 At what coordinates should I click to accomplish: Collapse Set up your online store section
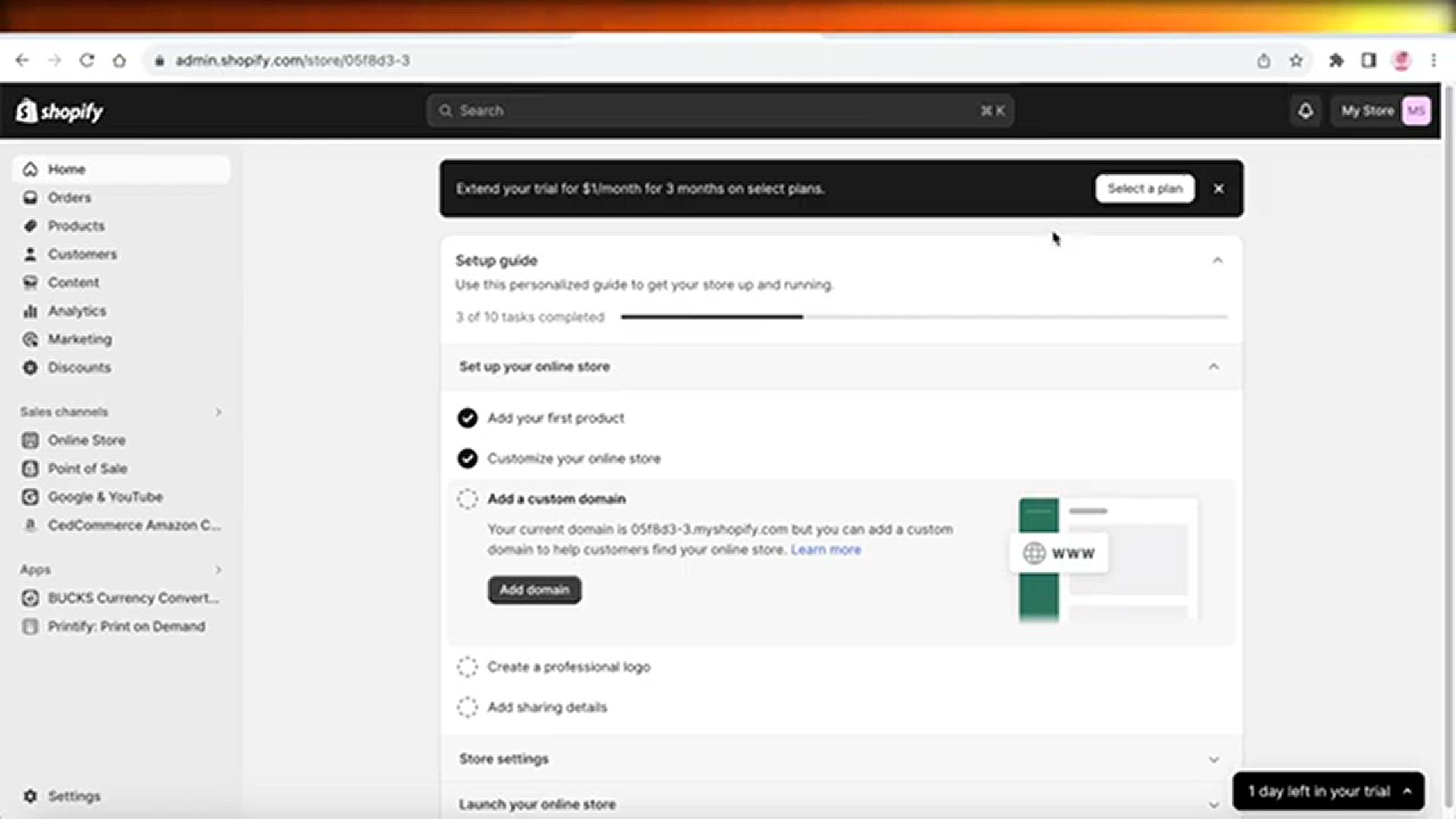point(1213,367)
